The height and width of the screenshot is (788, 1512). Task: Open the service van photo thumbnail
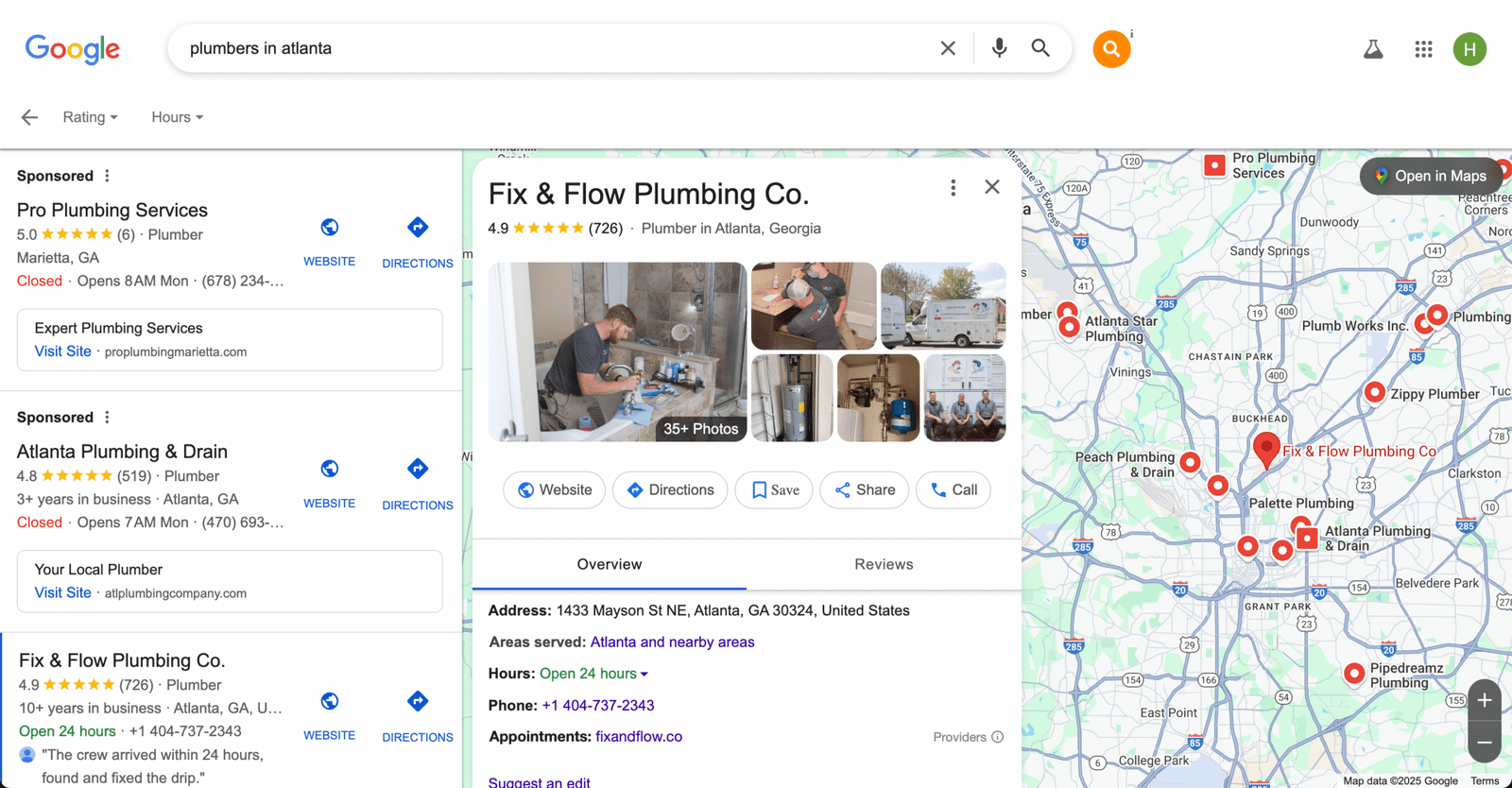pyautogui.click(x=943, y=306)
